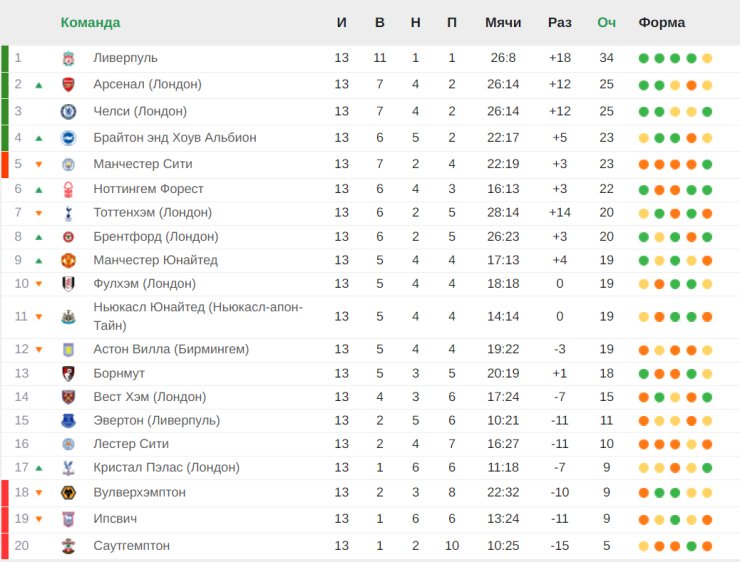Sort the standings by Оч points header

tap(606, 22)
